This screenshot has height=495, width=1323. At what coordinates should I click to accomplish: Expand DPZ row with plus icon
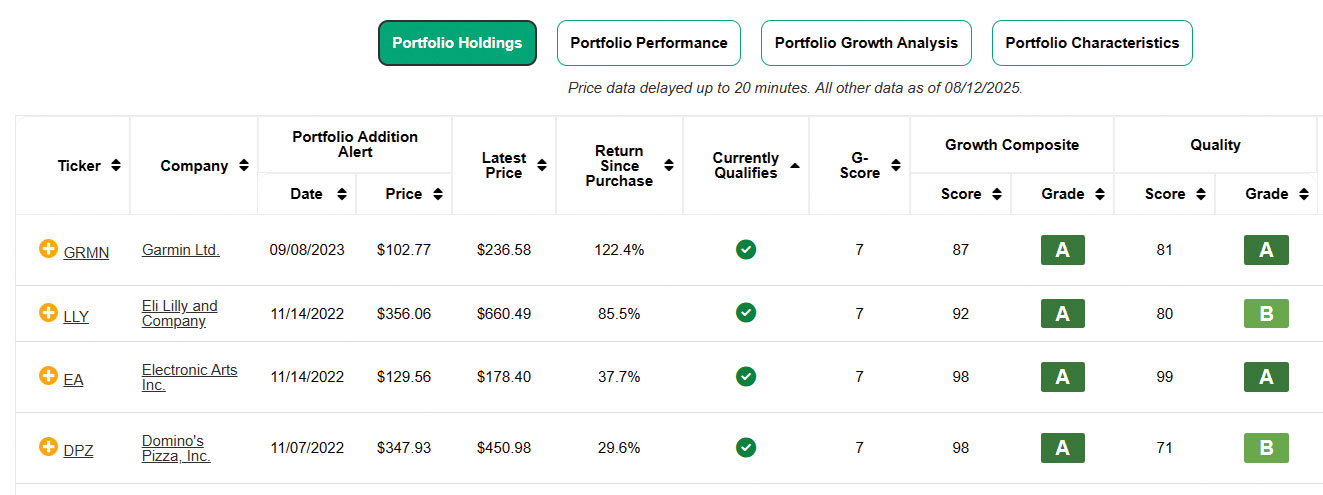(48, 447)
